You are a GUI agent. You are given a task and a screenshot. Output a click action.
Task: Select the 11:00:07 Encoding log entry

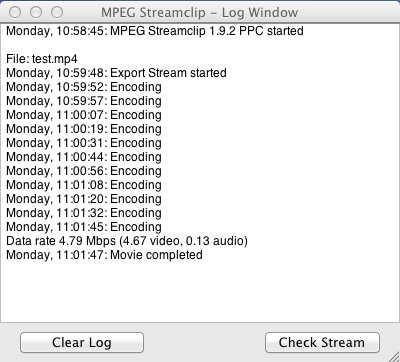coord(84,115)
